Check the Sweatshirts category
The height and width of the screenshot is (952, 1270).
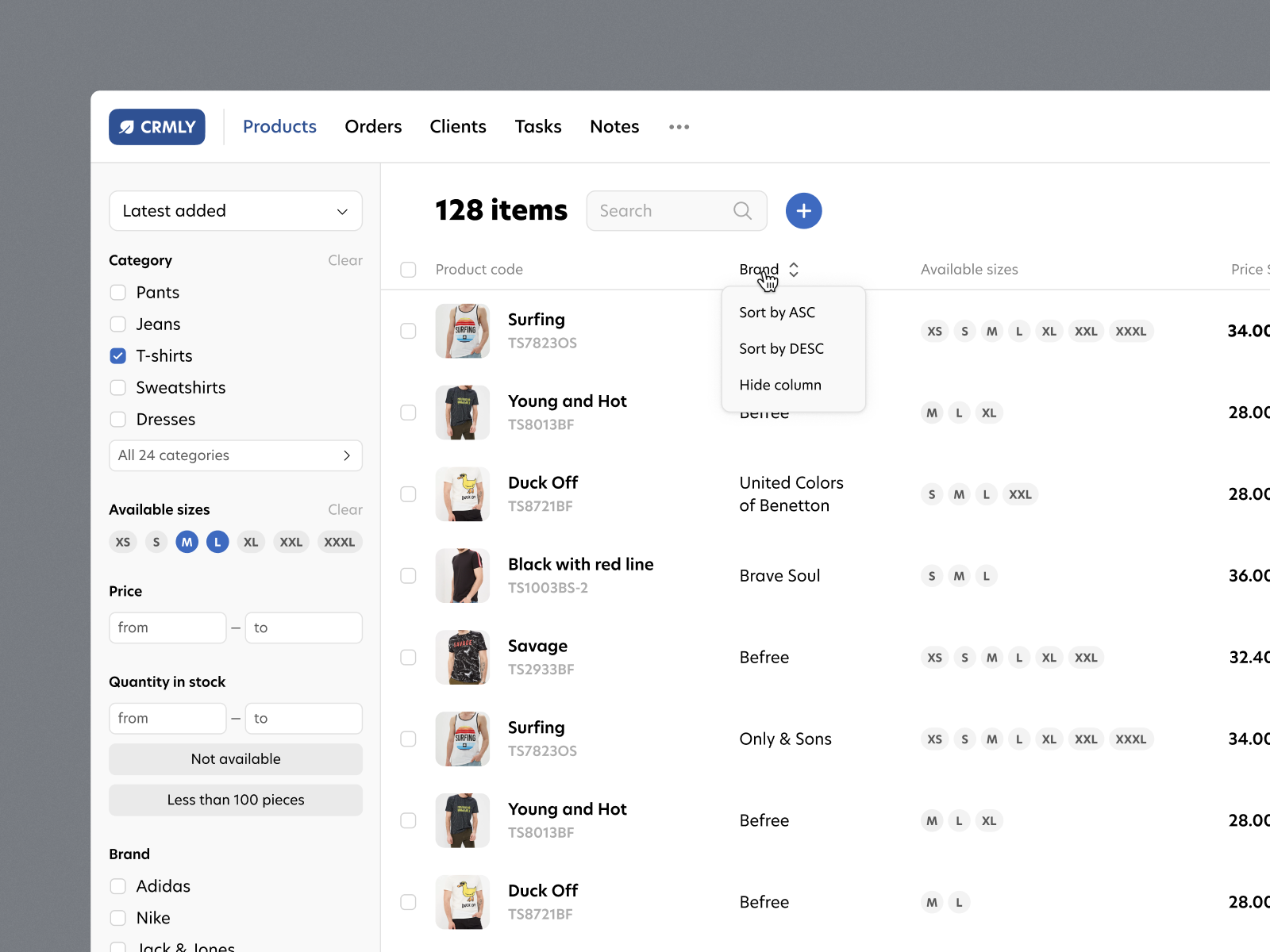click(x=118, y=388)
